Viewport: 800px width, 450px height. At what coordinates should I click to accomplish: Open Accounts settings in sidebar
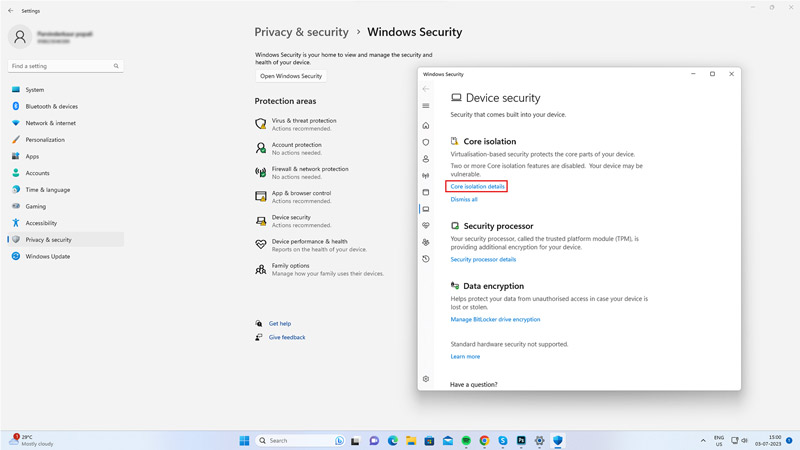coord(65,173)
